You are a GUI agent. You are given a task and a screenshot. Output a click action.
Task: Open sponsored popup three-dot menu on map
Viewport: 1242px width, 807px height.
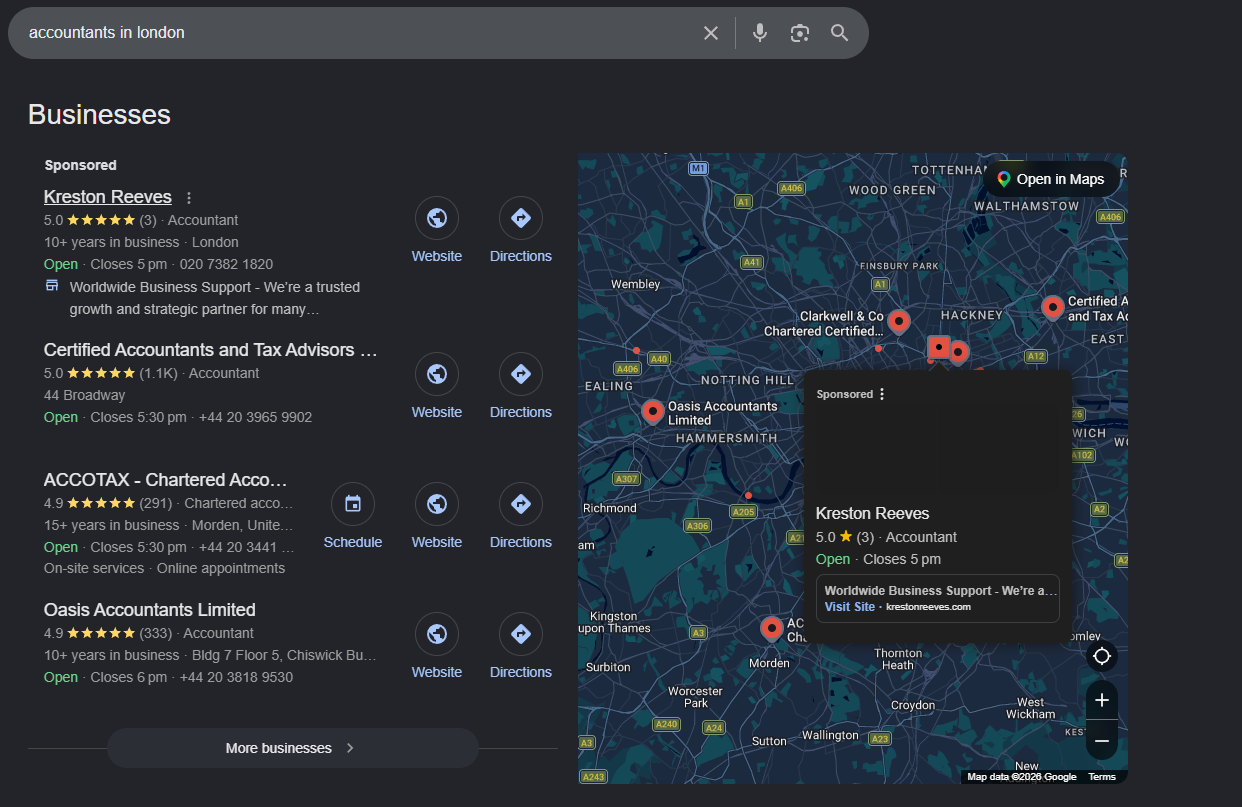882,394
